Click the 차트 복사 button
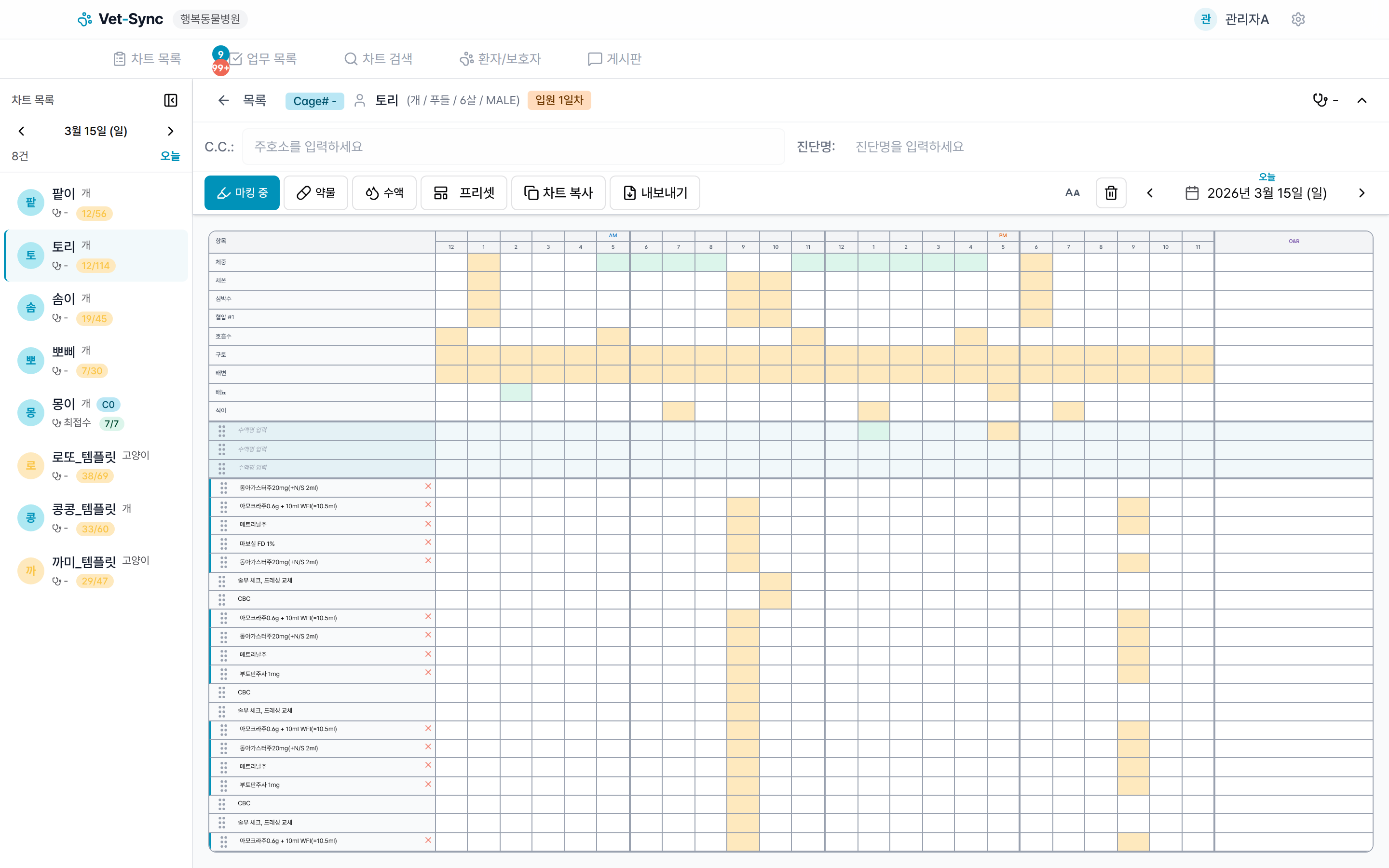 (x=558, y=193)
